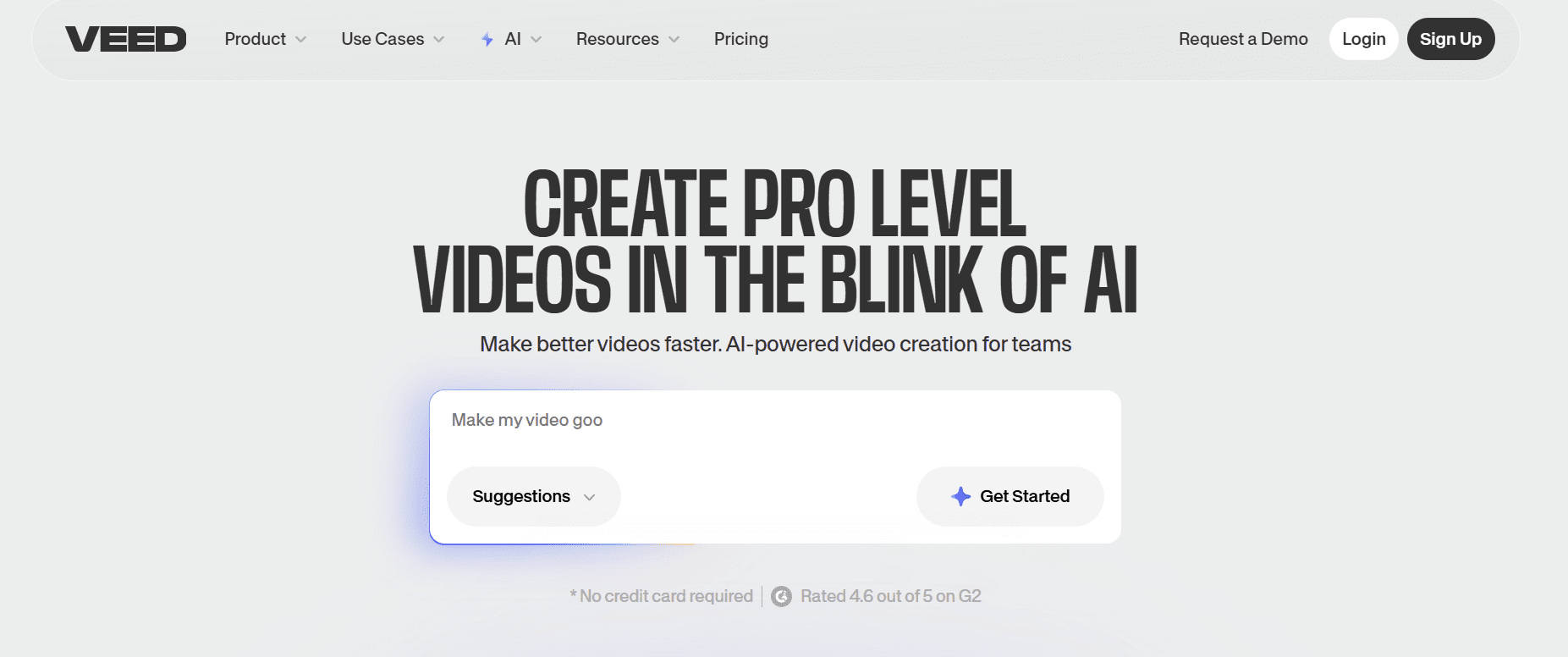The height and width of the screenshot is (657, 1568).
Task: Click the sparkle icon in Get Started
Action: tap(960, 496)
